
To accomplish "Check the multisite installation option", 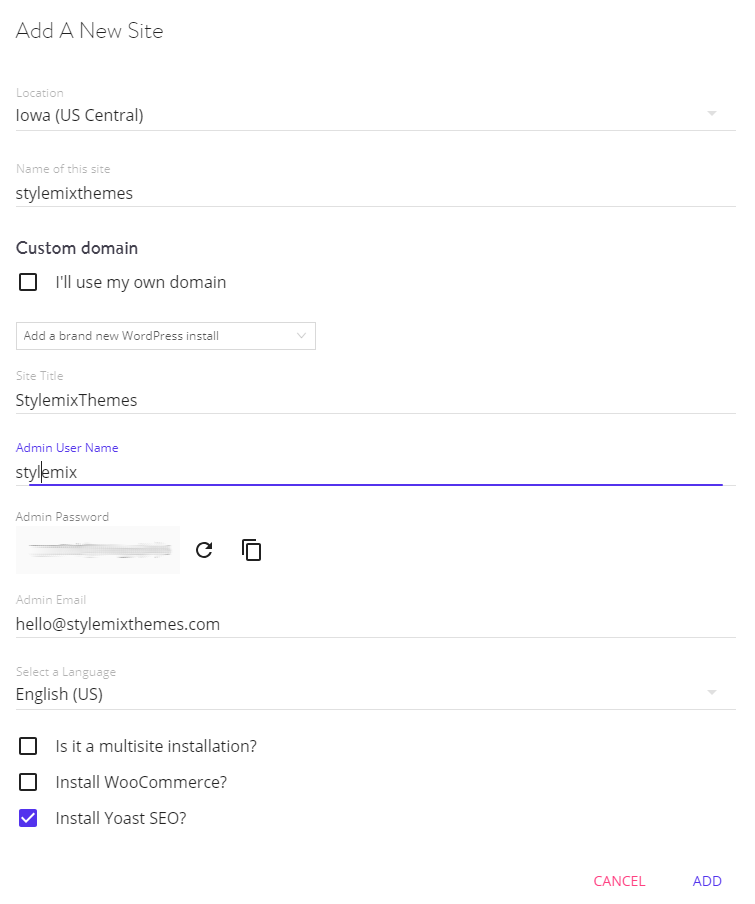I will (x=28, y=746).
